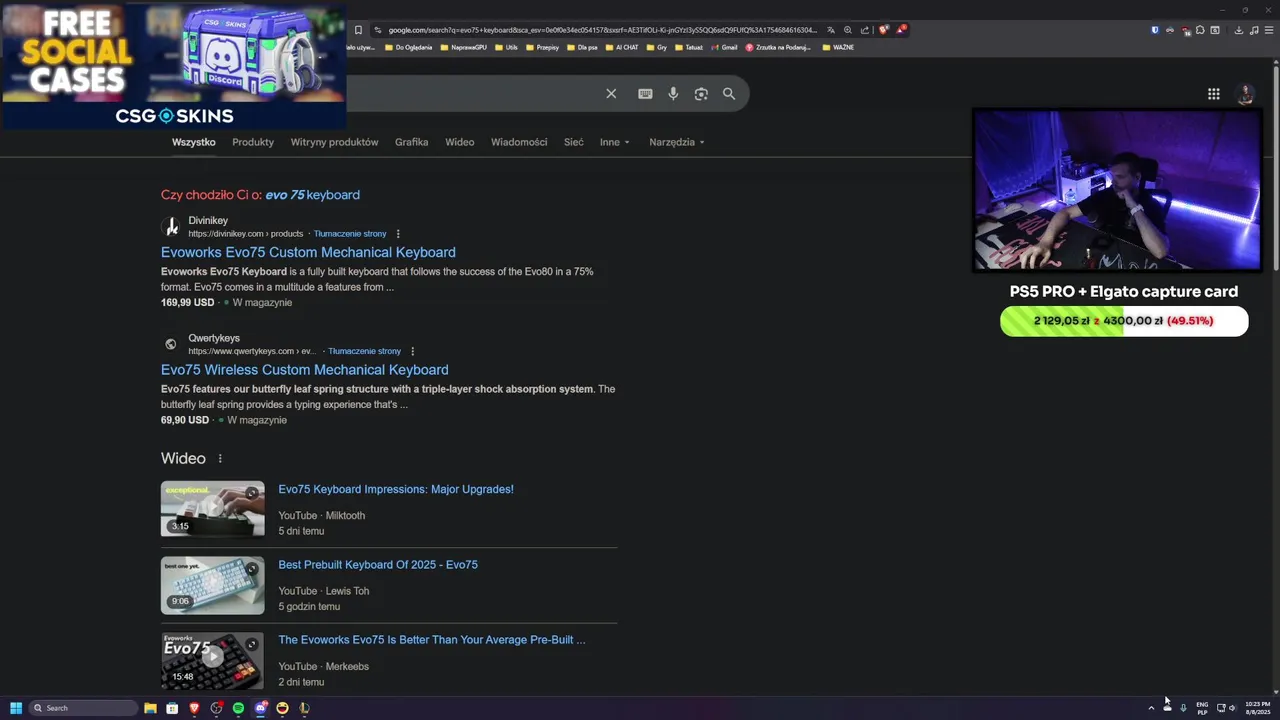1280x720 pixels.
Task: Click the suggested 'evo 75 keyboard' correction link
Action: (312, 195)
